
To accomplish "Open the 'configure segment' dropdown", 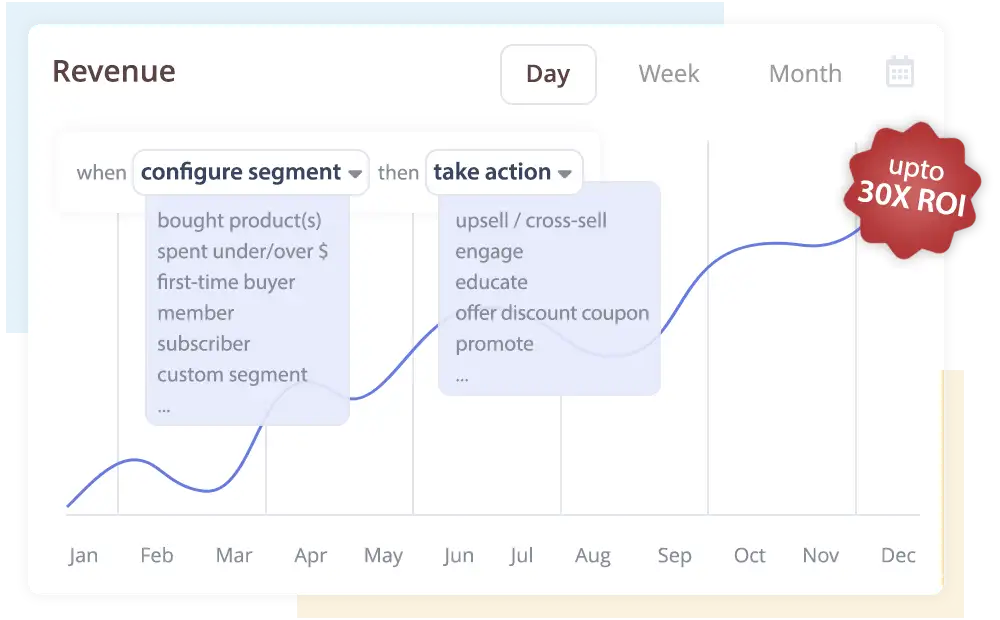I will click(x=240, y=172).
